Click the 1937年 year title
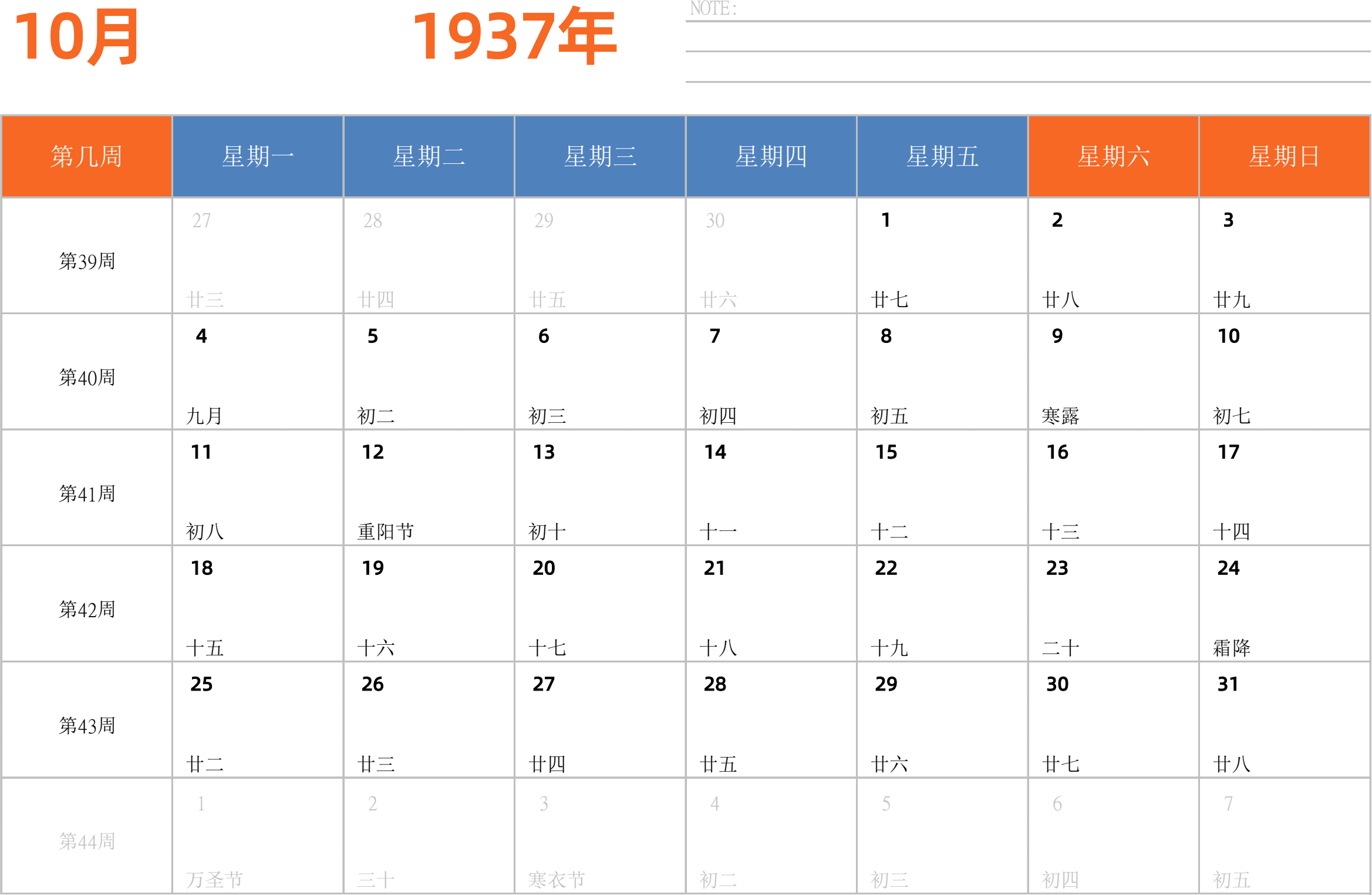This screenshot has height=895, width=1372. 514,36
